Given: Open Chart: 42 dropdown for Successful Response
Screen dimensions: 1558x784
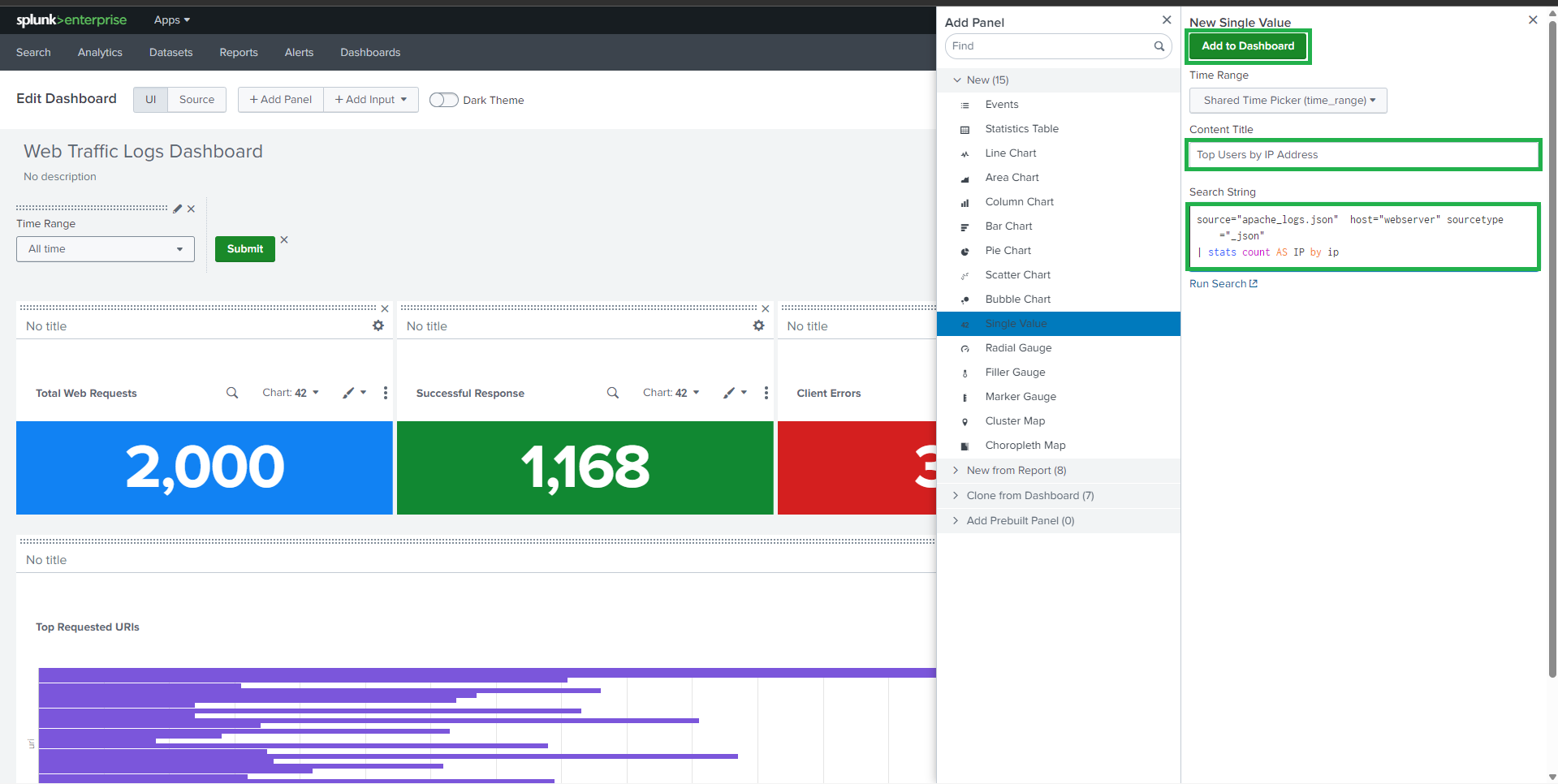Looking at the screenshot, I should [x=671, y=393].
